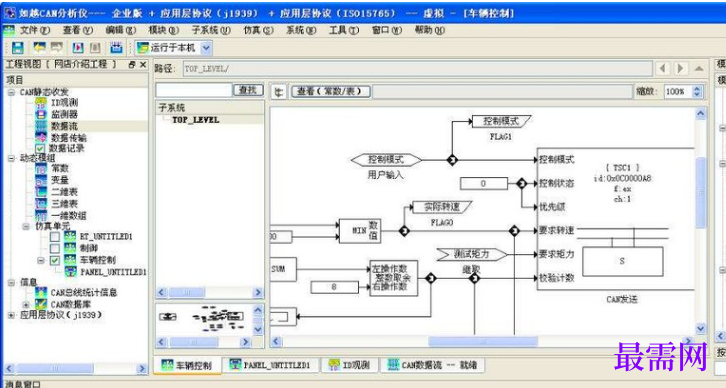The image size is (726, 388).
Task: Toggle the 数据记录 checkbox
Action: (x=40, y=148)
